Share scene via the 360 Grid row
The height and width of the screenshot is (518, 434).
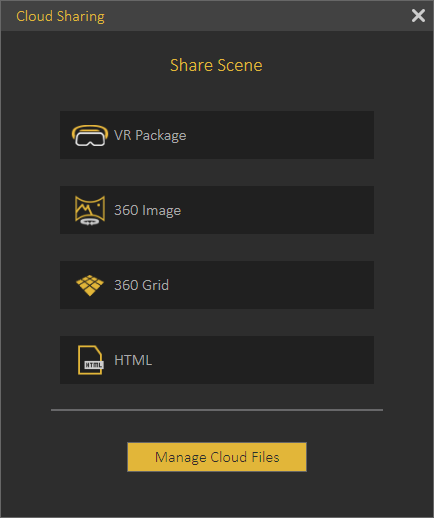click(x=217, y=285)
